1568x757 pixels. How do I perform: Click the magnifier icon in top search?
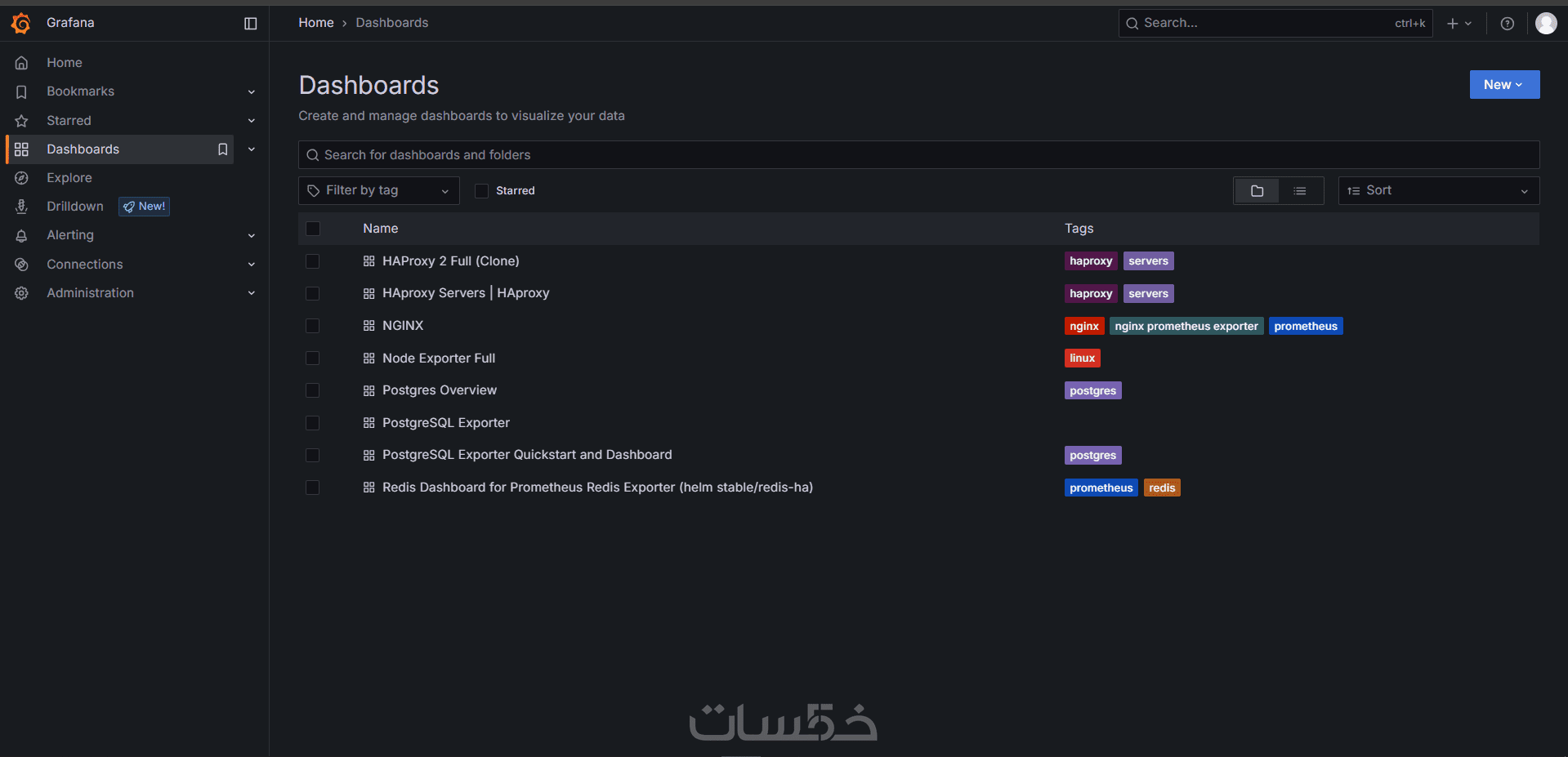(x=1132, y=24)
